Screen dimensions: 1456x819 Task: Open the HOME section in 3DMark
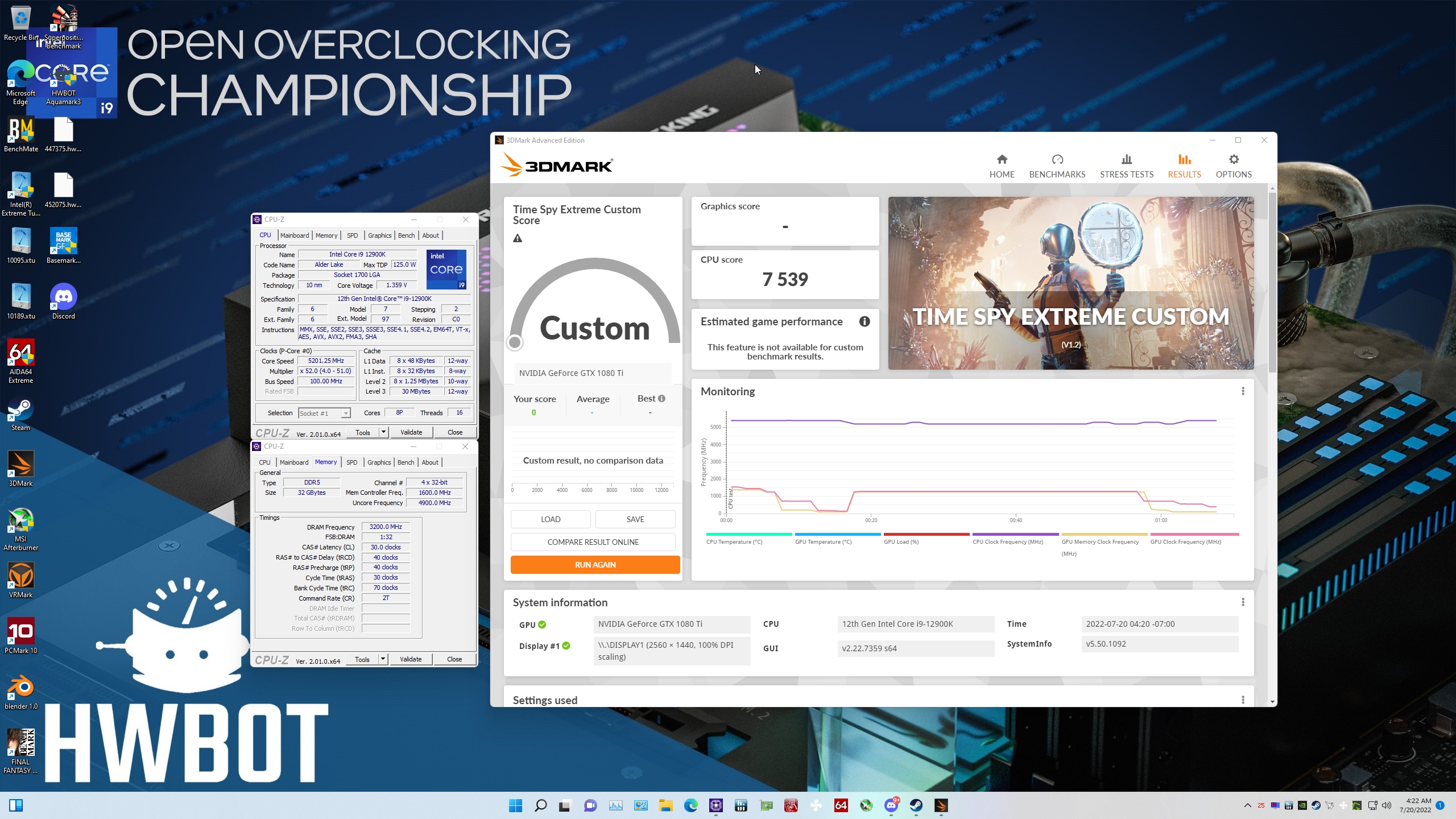point(1002,166)
